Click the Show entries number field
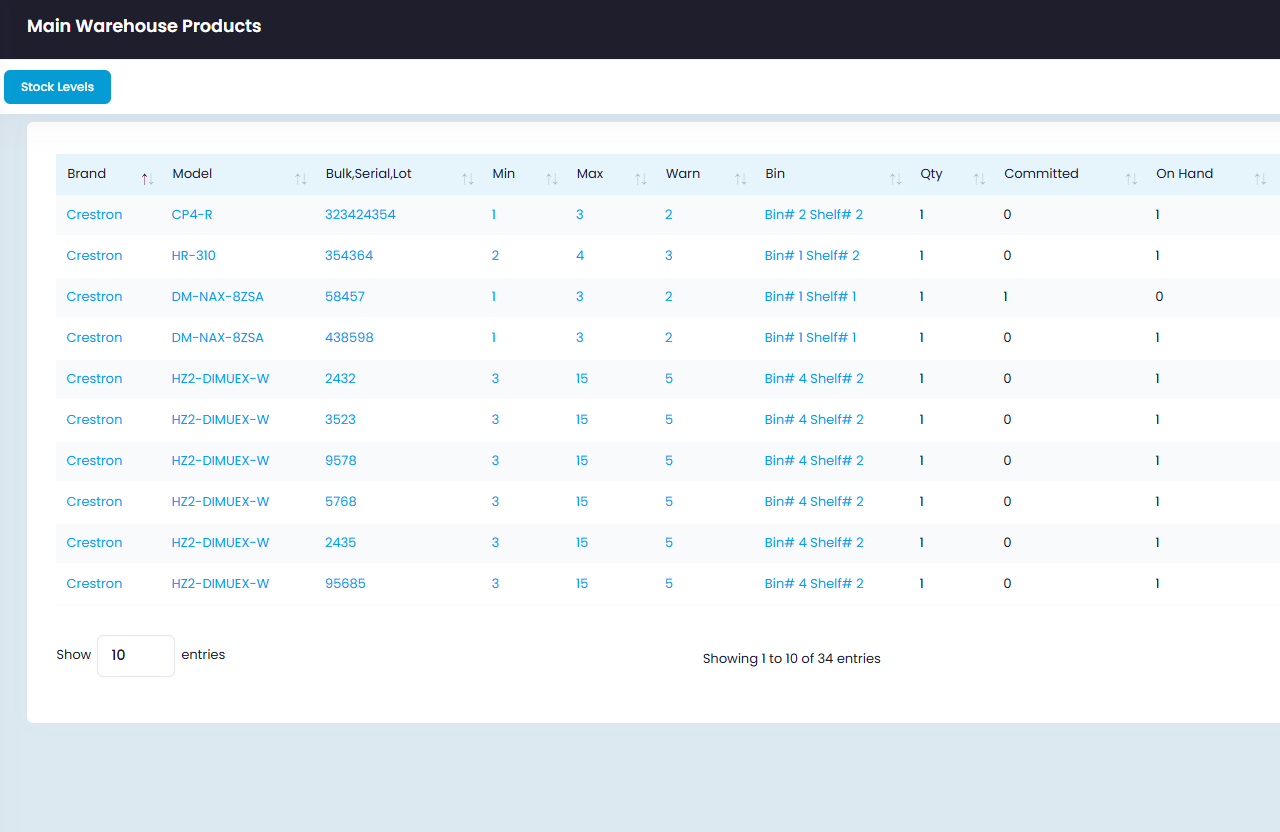 (136, 656)
